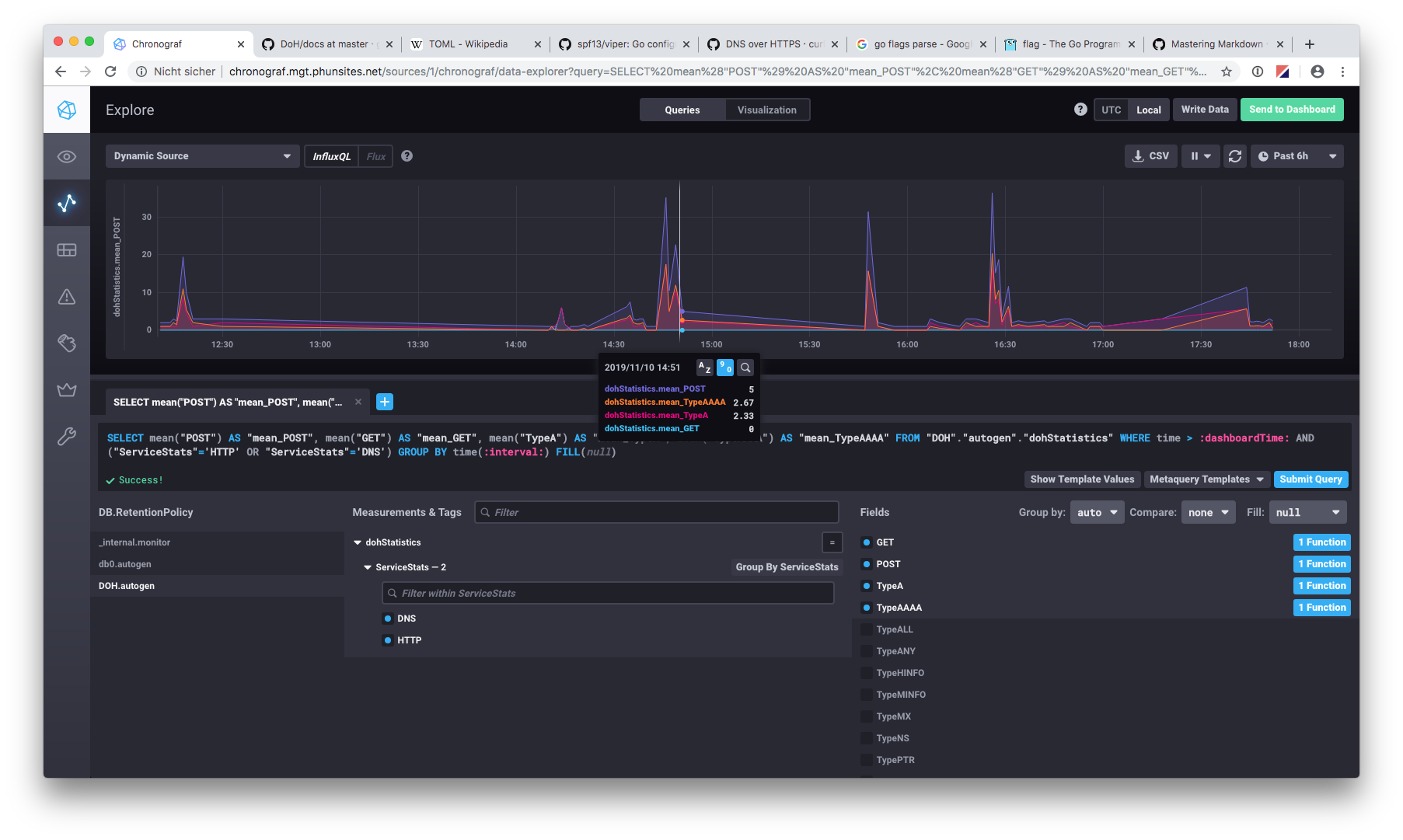Click the dohStatistics measurement options icon

tap(832, 542)
